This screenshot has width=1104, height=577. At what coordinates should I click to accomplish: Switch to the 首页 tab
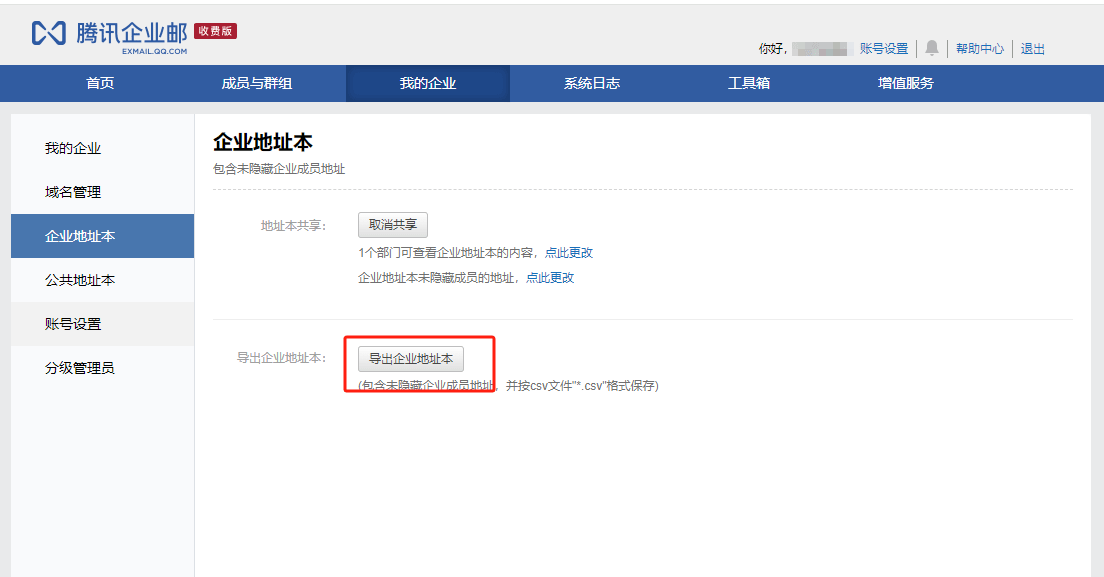(99, 84)
